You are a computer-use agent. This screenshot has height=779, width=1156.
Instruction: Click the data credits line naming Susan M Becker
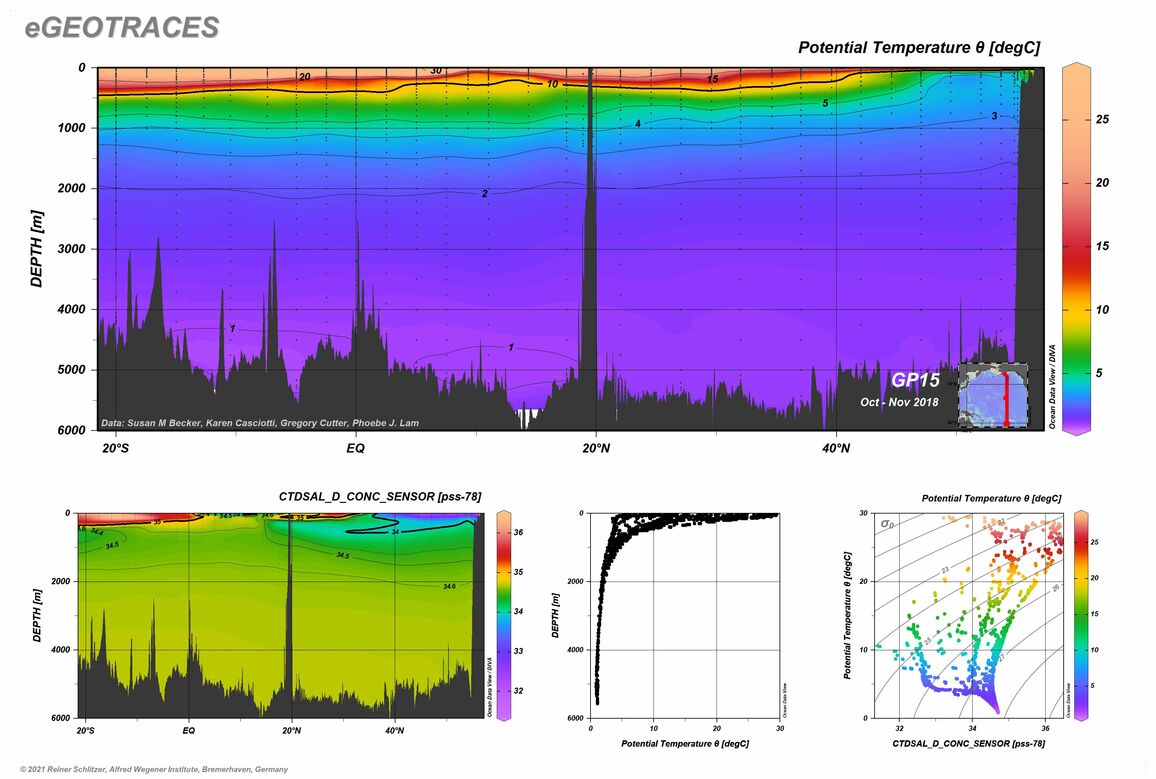260,423
